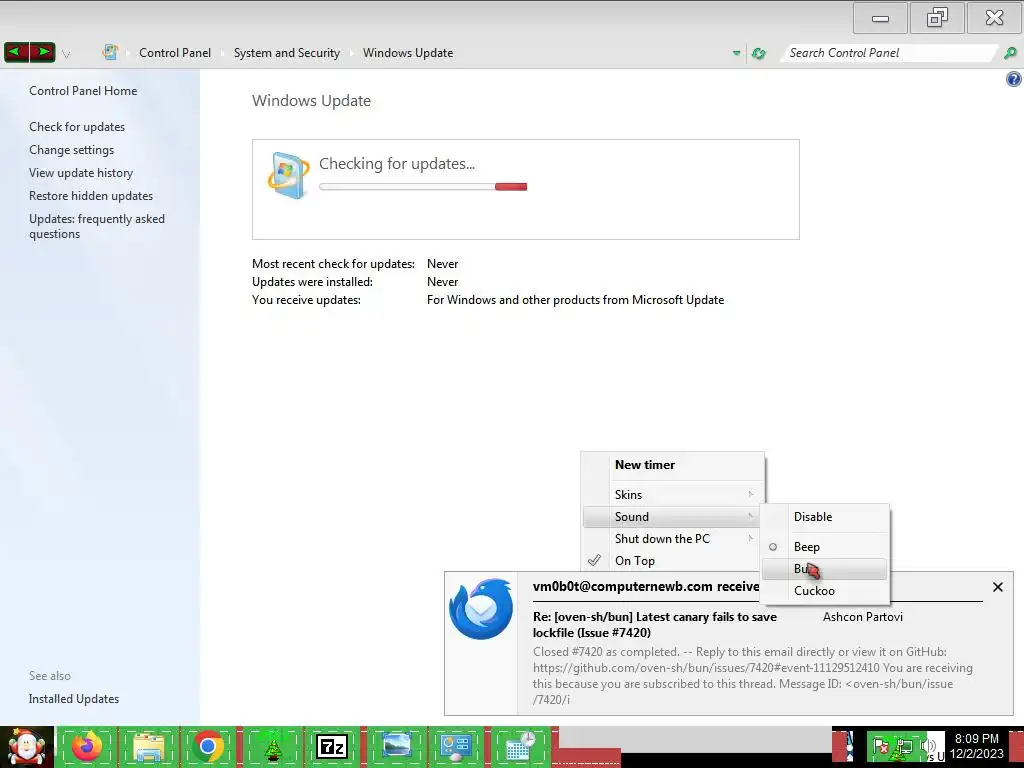The height and width of the screenshot is (768, 1024).
Task: Open Firefox from the taskbar
Action: 87,747
